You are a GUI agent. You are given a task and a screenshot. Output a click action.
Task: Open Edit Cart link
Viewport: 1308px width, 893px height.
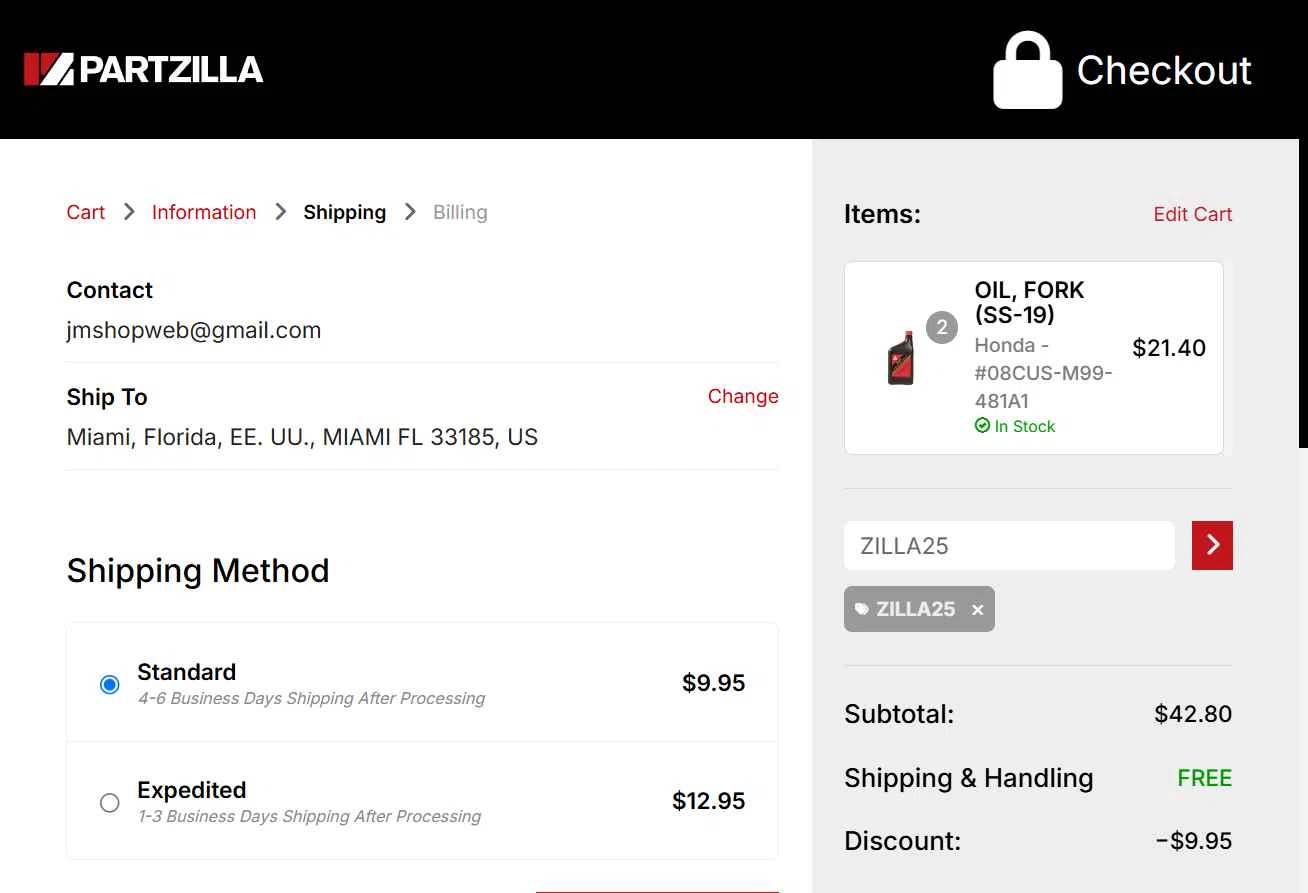[x=1192, y=214]
